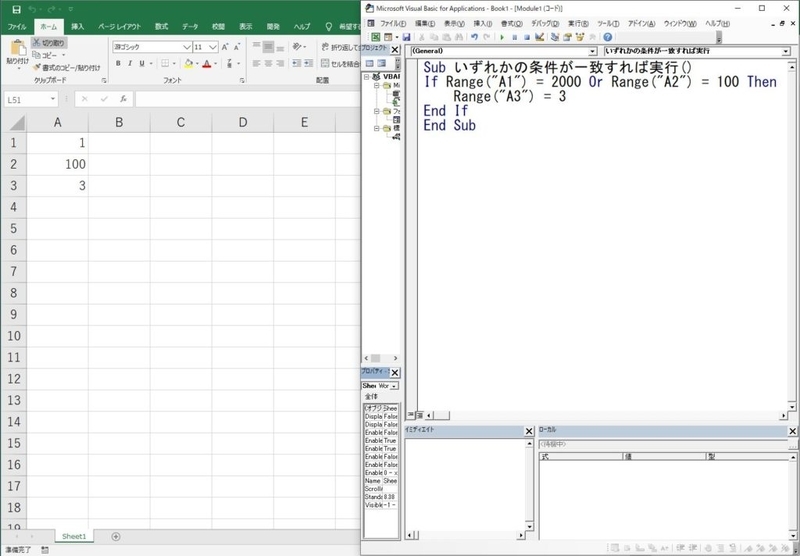Close the Project Explorer panel
800x556 pixels.
tap(394, 49)
